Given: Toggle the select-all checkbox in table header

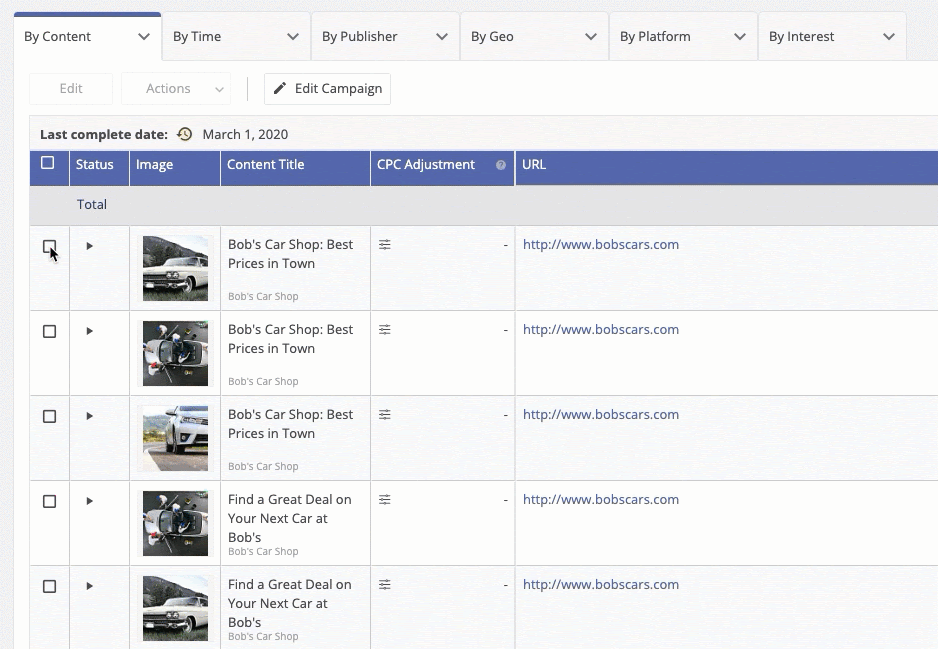Looking at the screenshot, I should pos(48,163).
